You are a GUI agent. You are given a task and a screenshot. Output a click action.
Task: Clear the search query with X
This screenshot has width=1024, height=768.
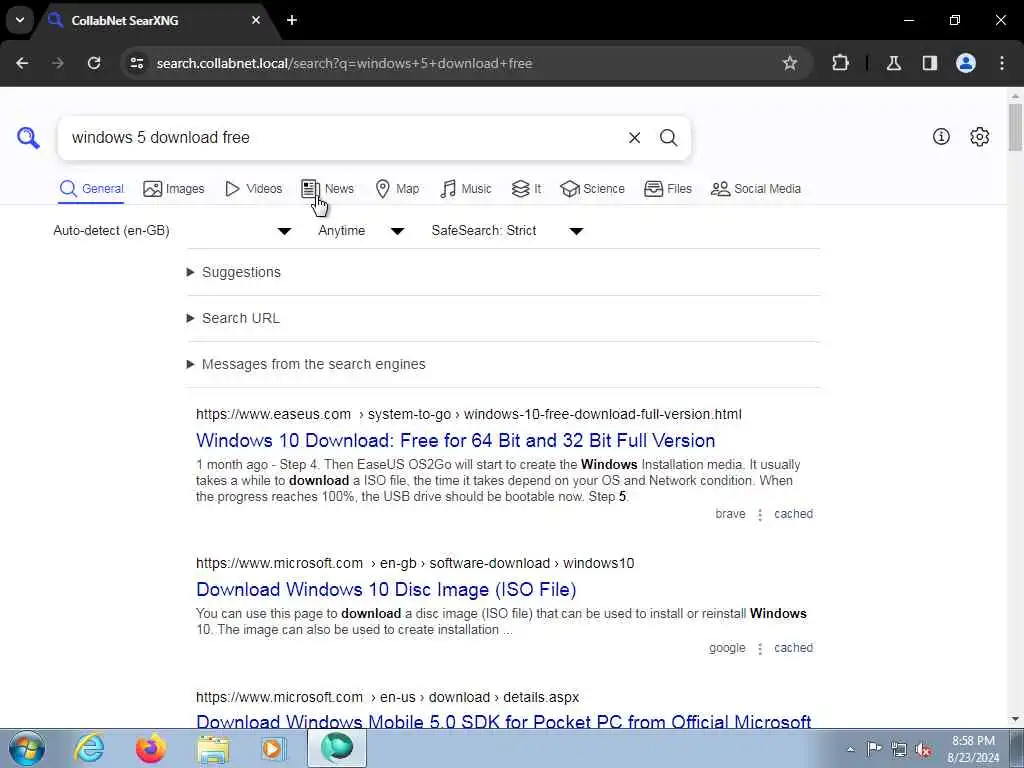(634, 138)
